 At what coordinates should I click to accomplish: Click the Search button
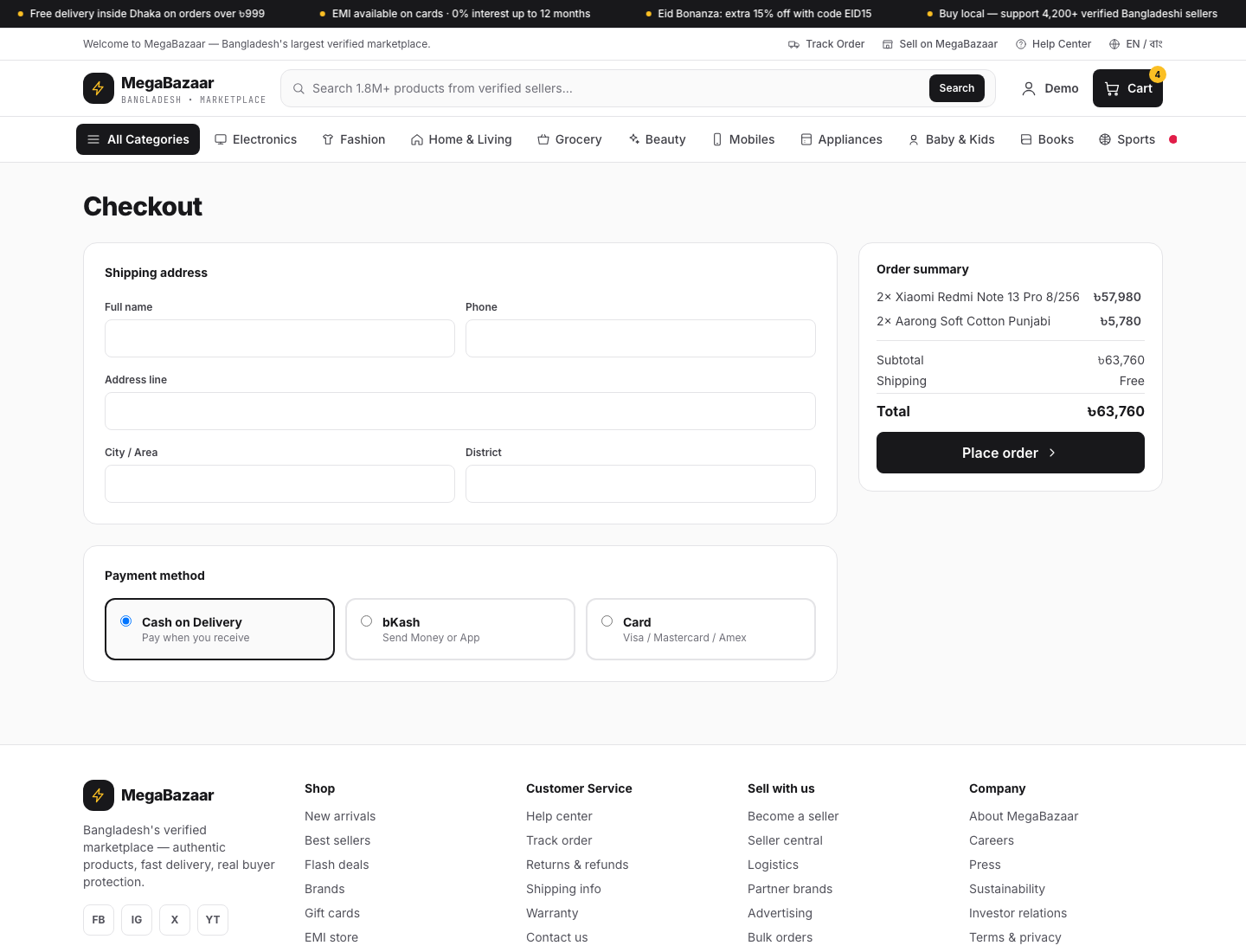957,88
